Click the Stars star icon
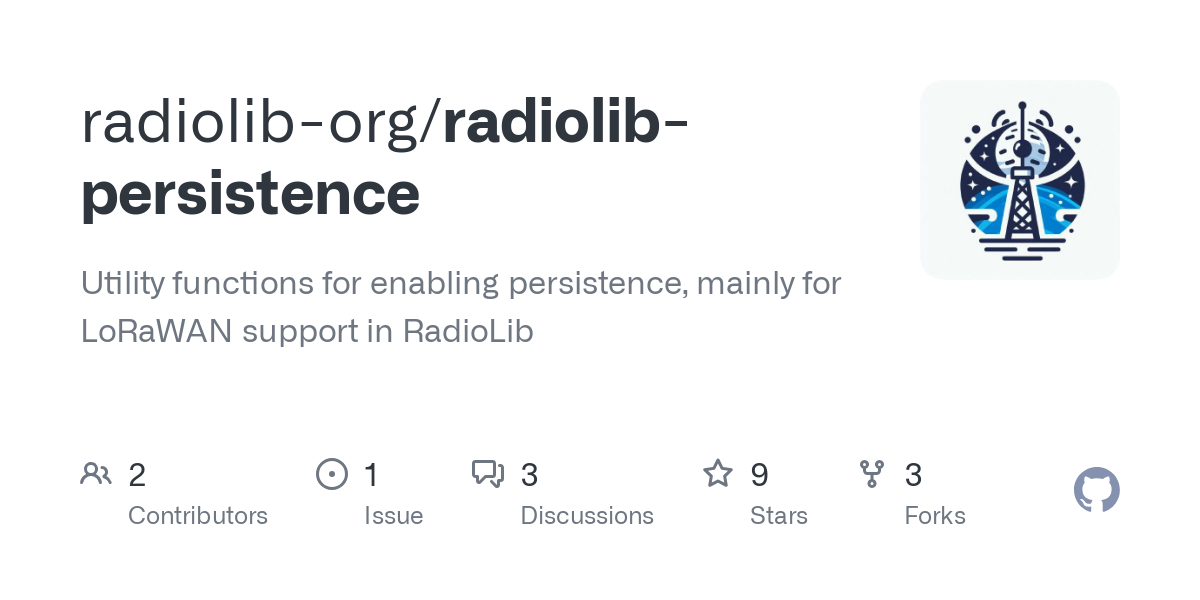The image size is (1200, 600). pos(718,474)
